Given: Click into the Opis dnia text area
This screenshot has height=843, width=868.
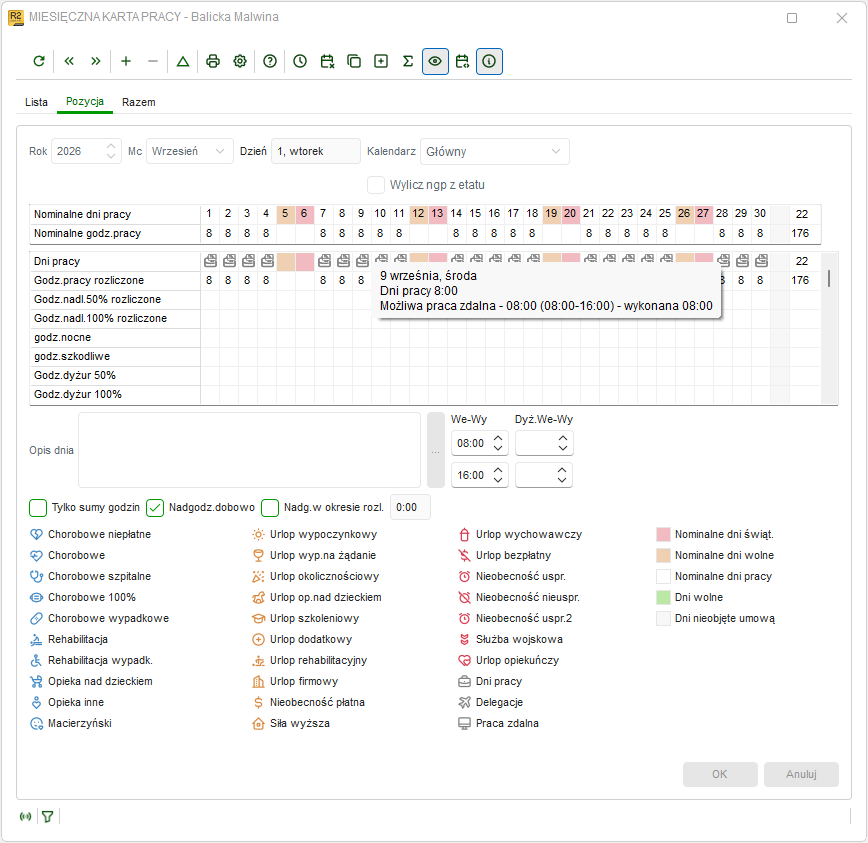Looking at the screenshot, I should click(249, 450).
